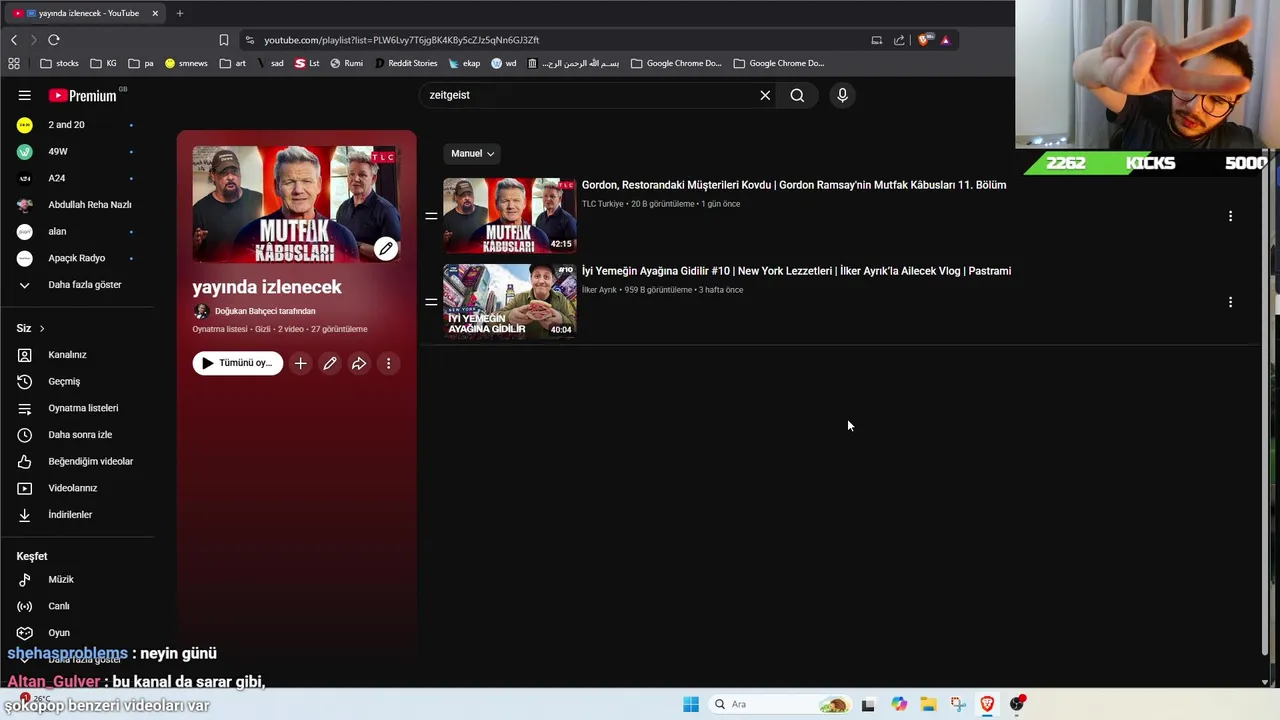Grab reorder handle of Gordon video

(431, 216)
